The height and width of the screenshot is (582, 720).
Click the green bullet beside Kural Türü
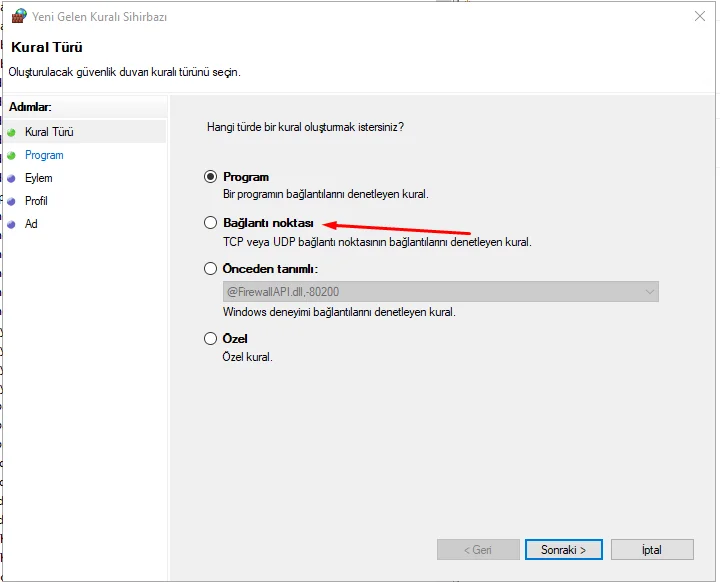coord(11,132)
